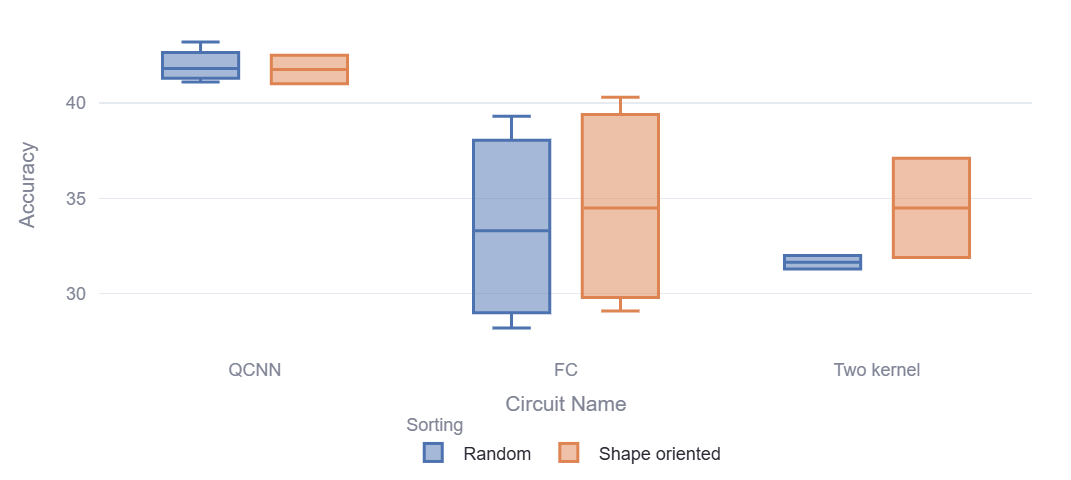The image size is (1071, 480).
Task: Select the orange Shape oriented box for QCNN
Action: coord(310,69)
